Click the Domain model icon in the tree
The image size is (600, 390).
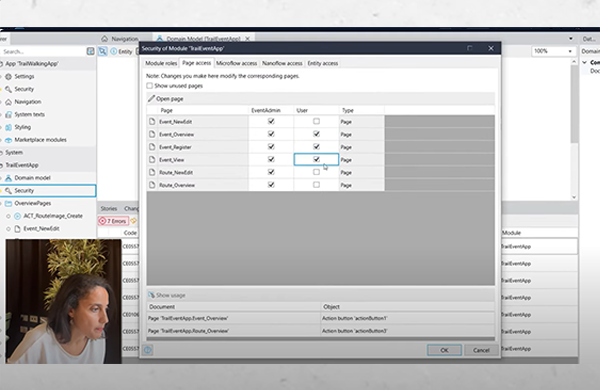(x=8, y=178)
